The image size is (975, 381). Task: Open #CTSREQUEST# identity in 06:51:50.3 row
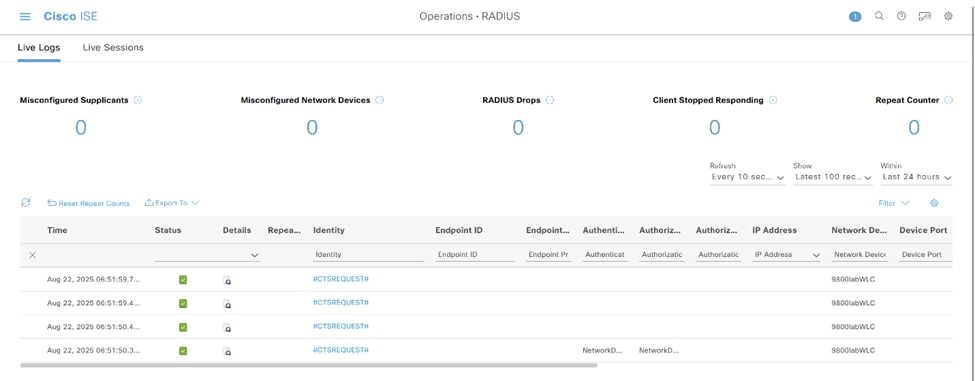pos(341,350)
